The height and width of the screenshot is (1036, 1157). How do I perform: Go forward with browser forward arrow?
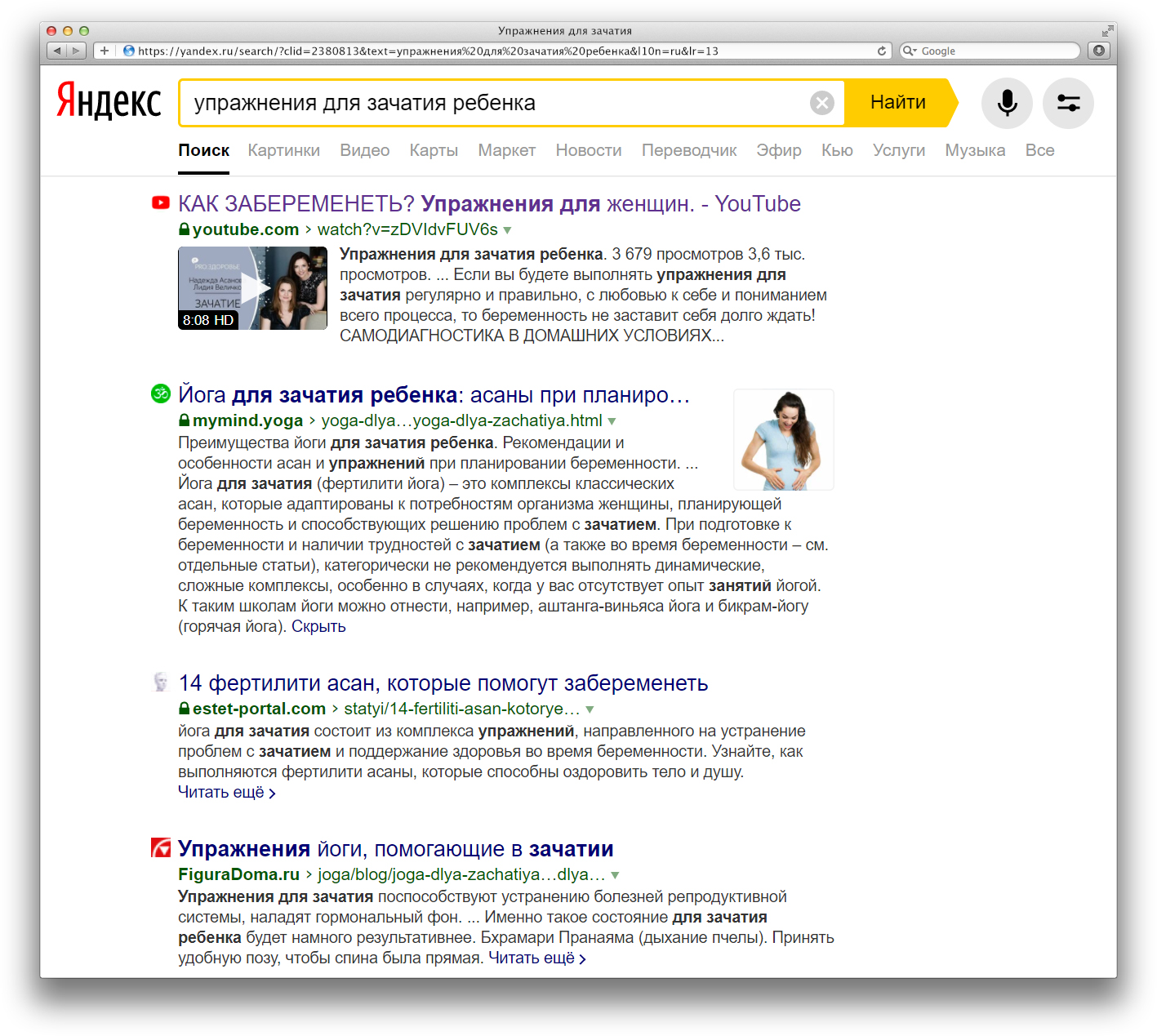click(x=76, y=51)
